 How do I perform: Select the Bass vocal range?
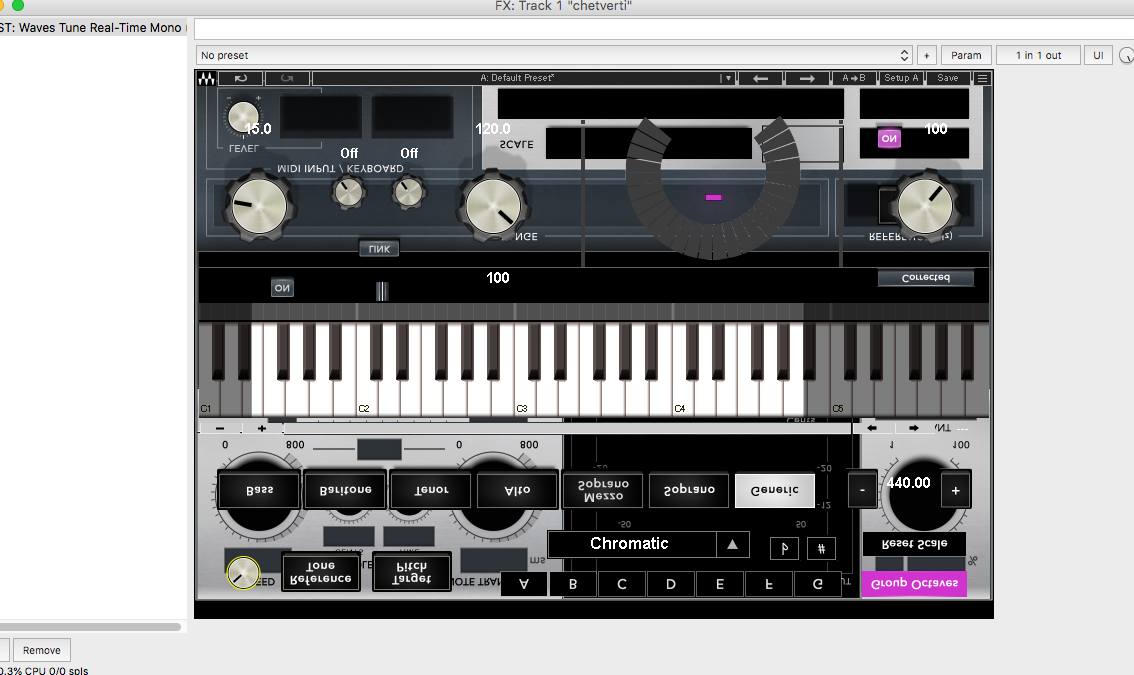(x=259, y=490)
